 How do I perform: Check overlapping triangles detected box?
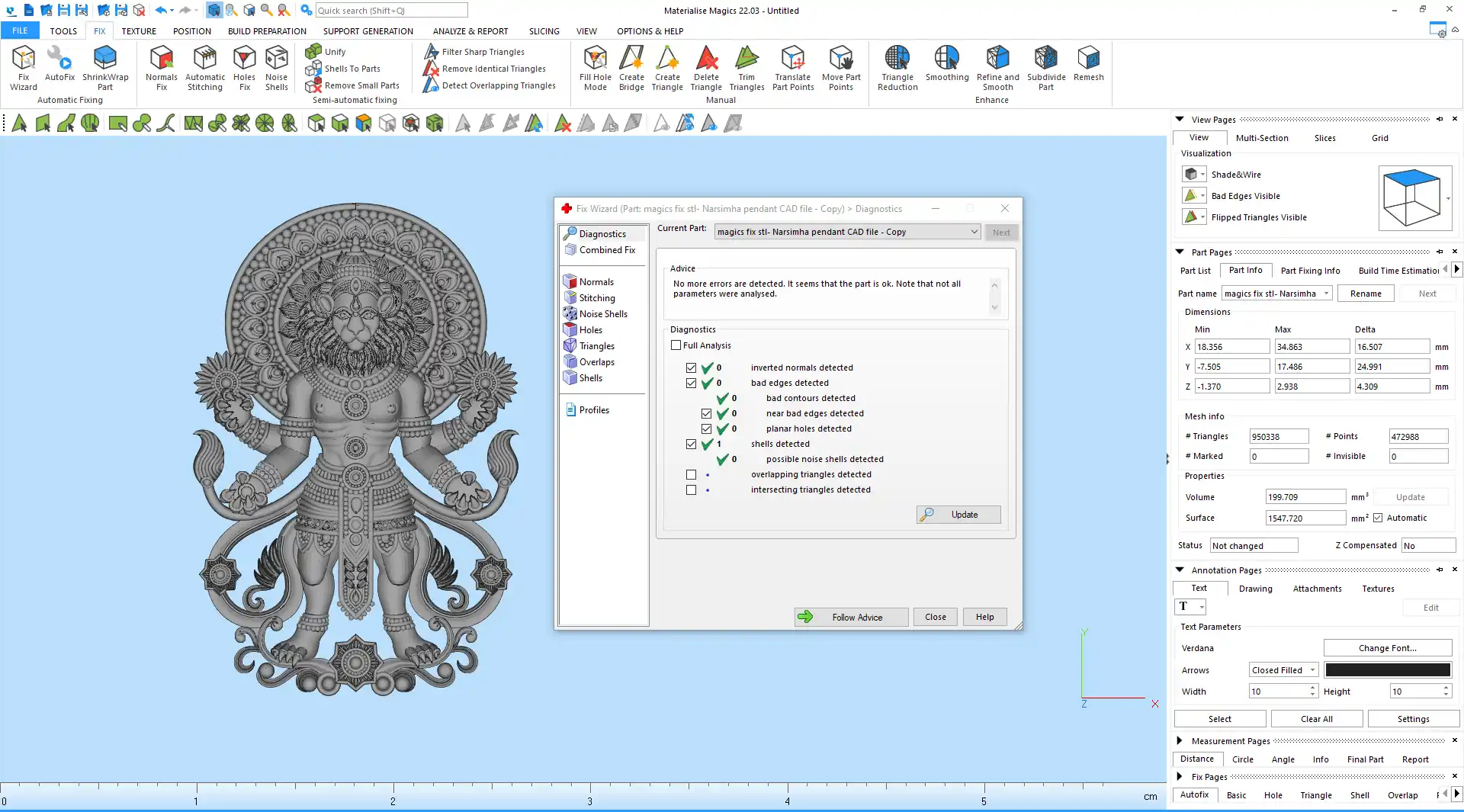691,474
